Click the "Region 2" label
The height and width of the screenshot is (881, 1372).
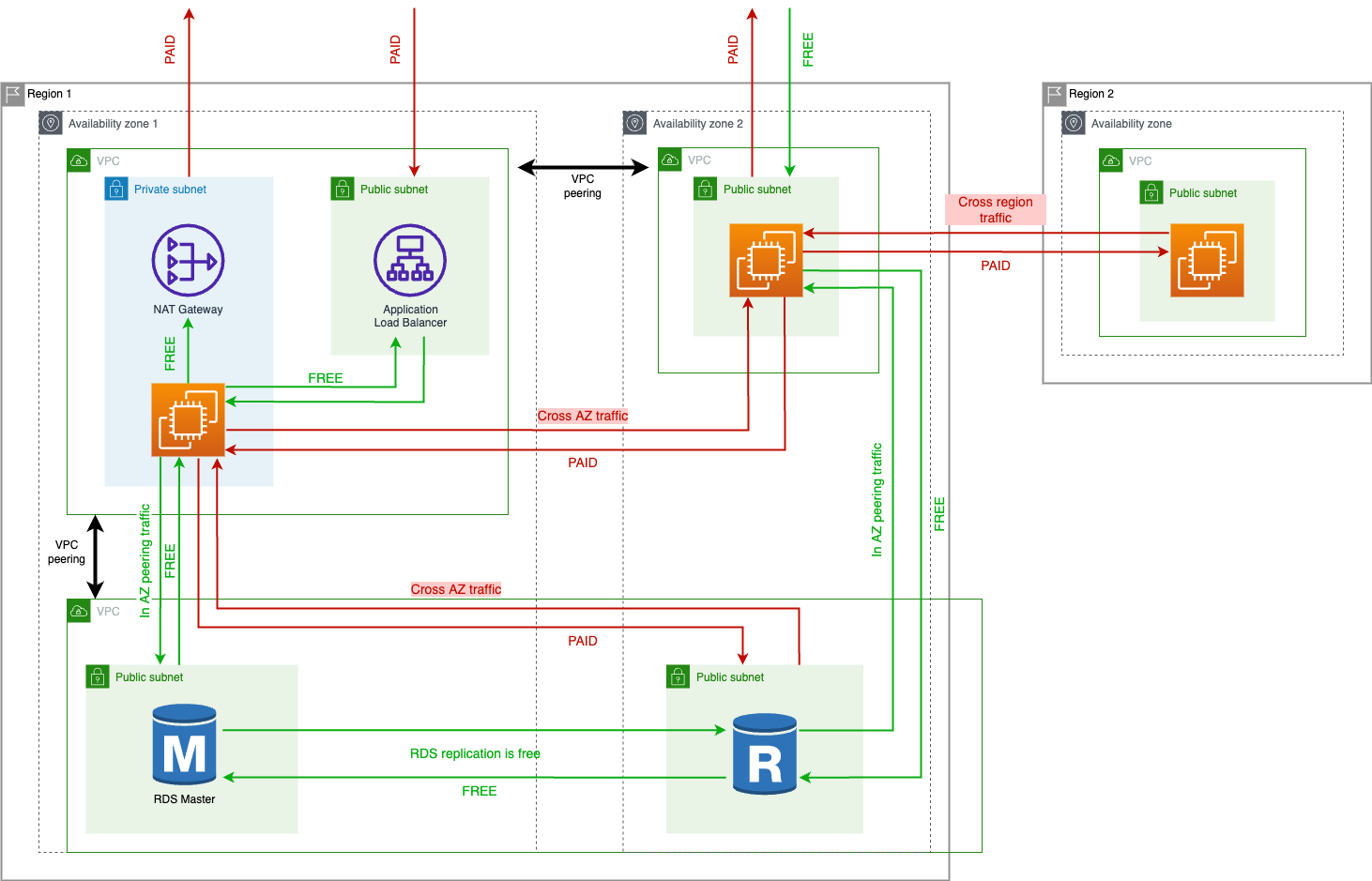coord(1091,94)
